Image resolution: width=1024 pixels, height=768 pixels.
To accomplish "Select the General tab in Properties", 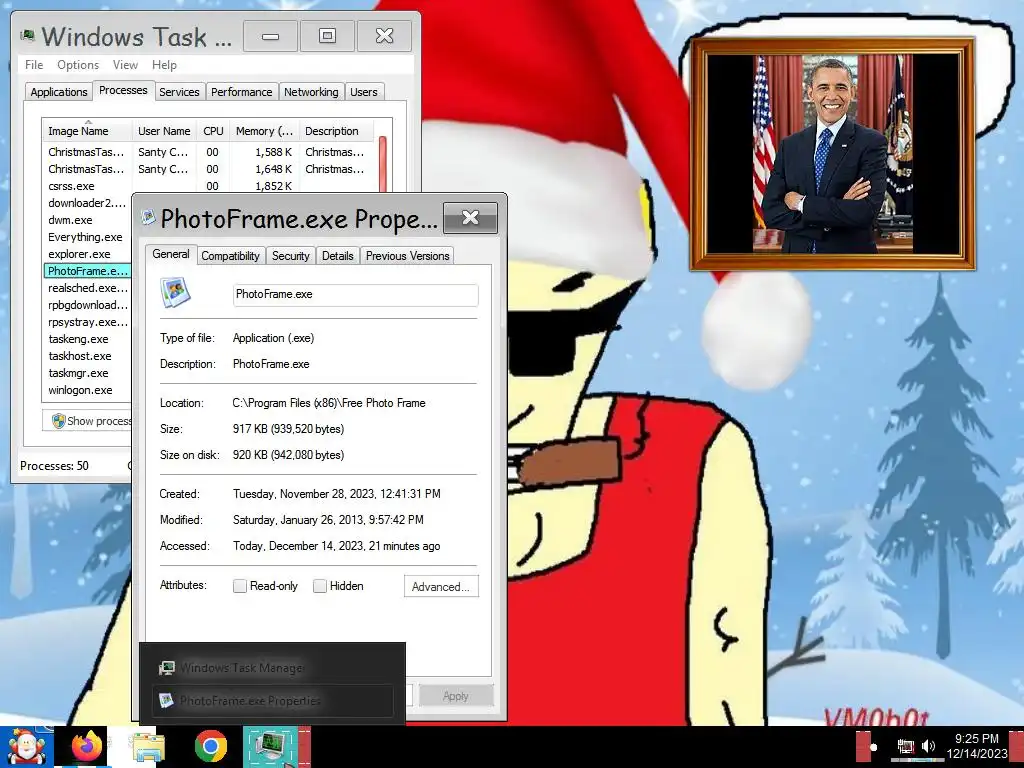I will click(170, 254).
